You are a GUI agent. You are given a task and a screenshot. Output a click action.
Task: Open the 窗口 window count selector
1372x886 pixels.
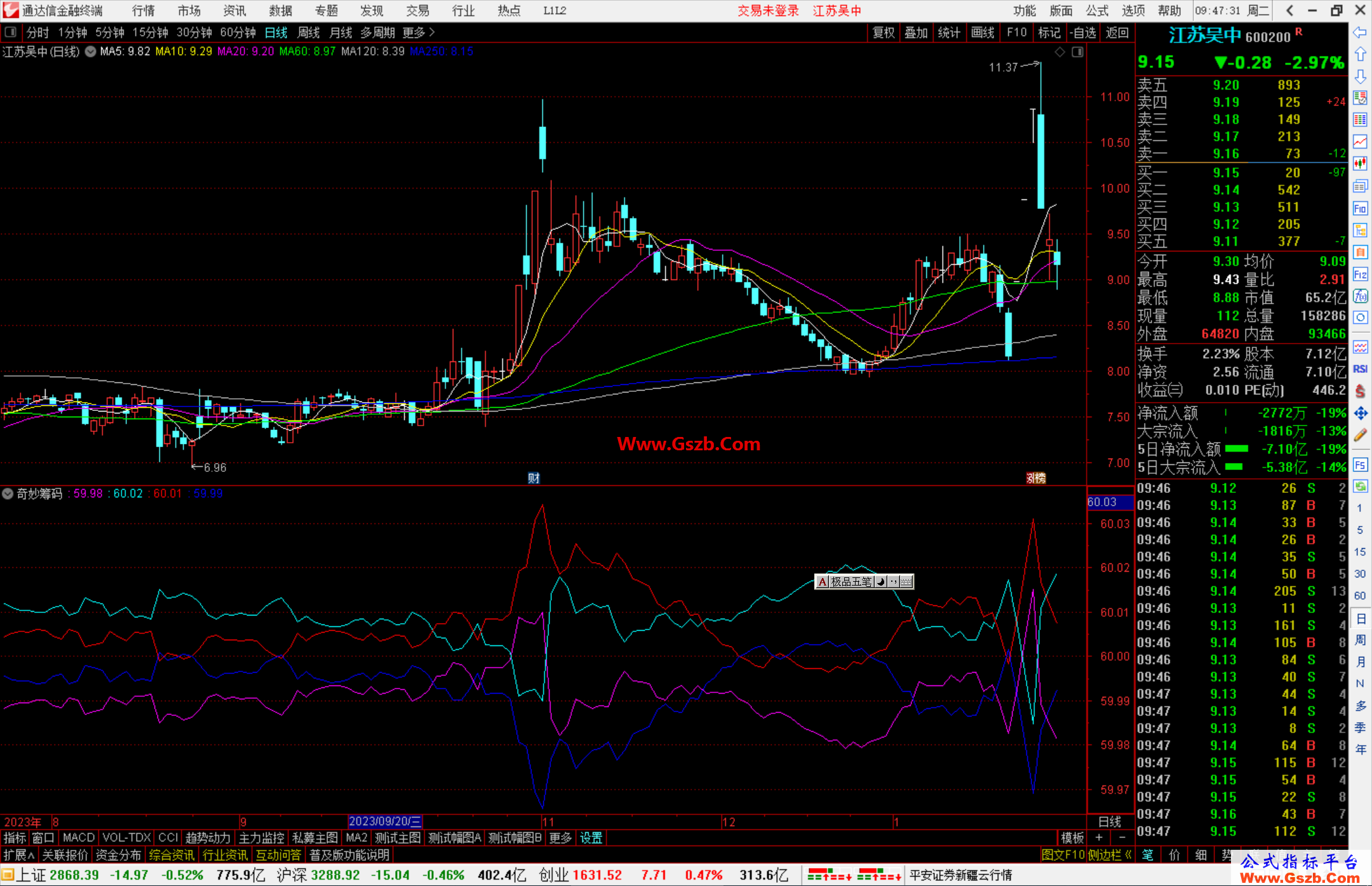pos(43,838)
